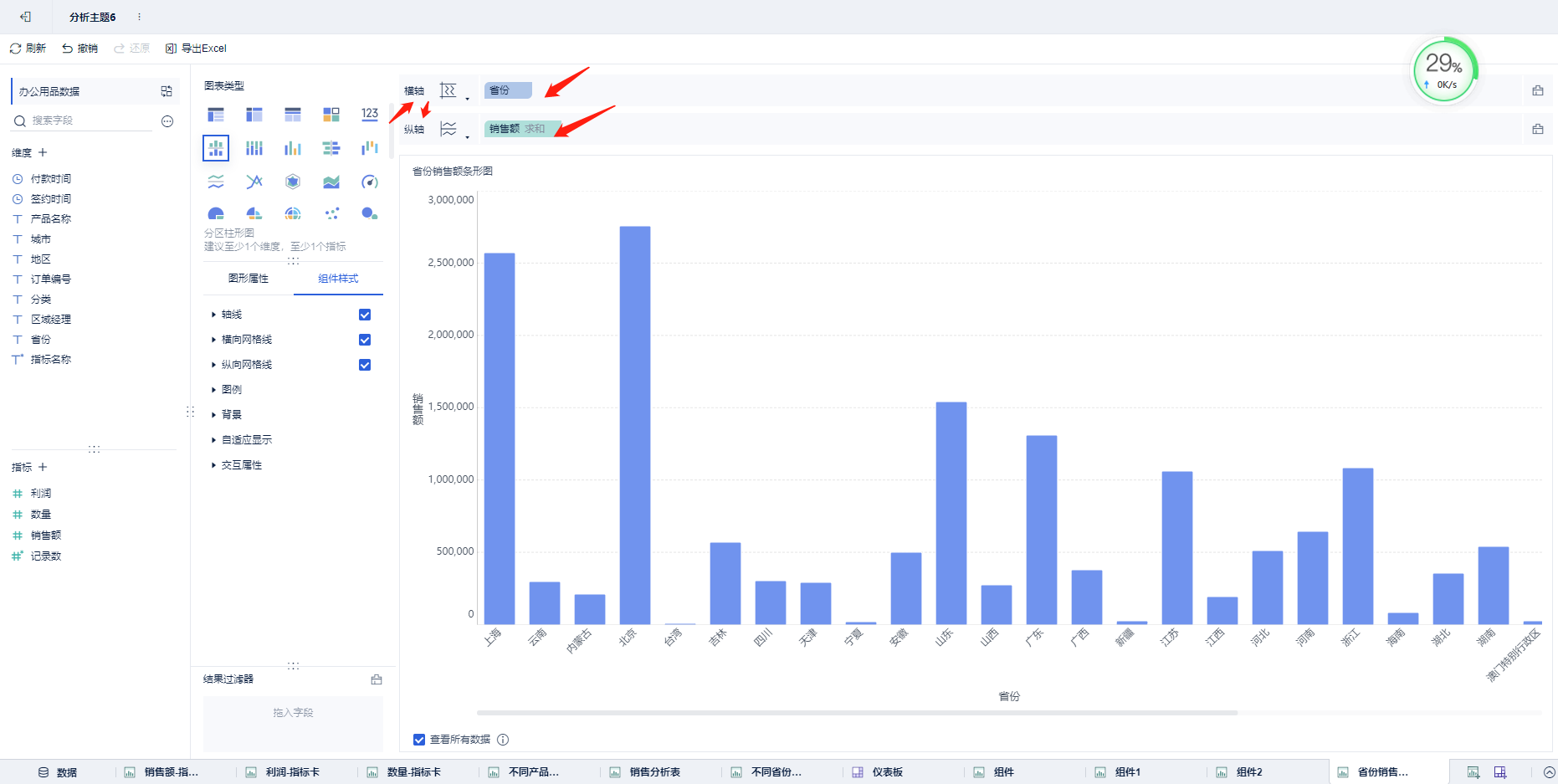Uncheck the 横向网格线 checkbox

coord(365,340)
